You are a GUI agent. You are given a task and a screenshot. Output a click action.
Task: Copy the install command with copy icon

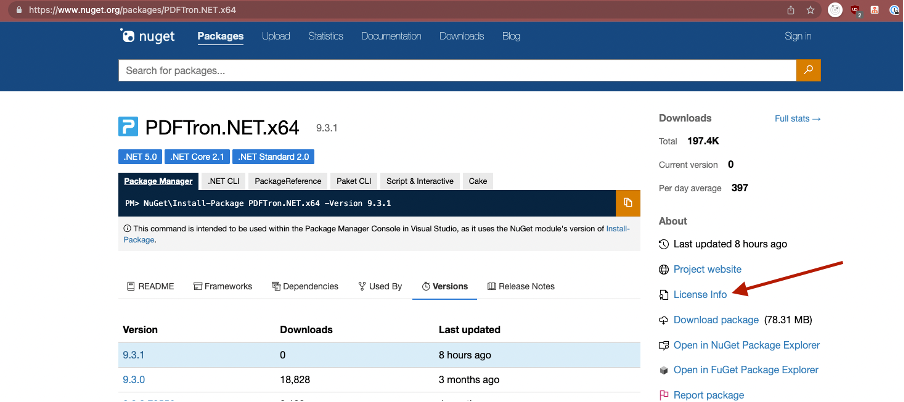628,203
